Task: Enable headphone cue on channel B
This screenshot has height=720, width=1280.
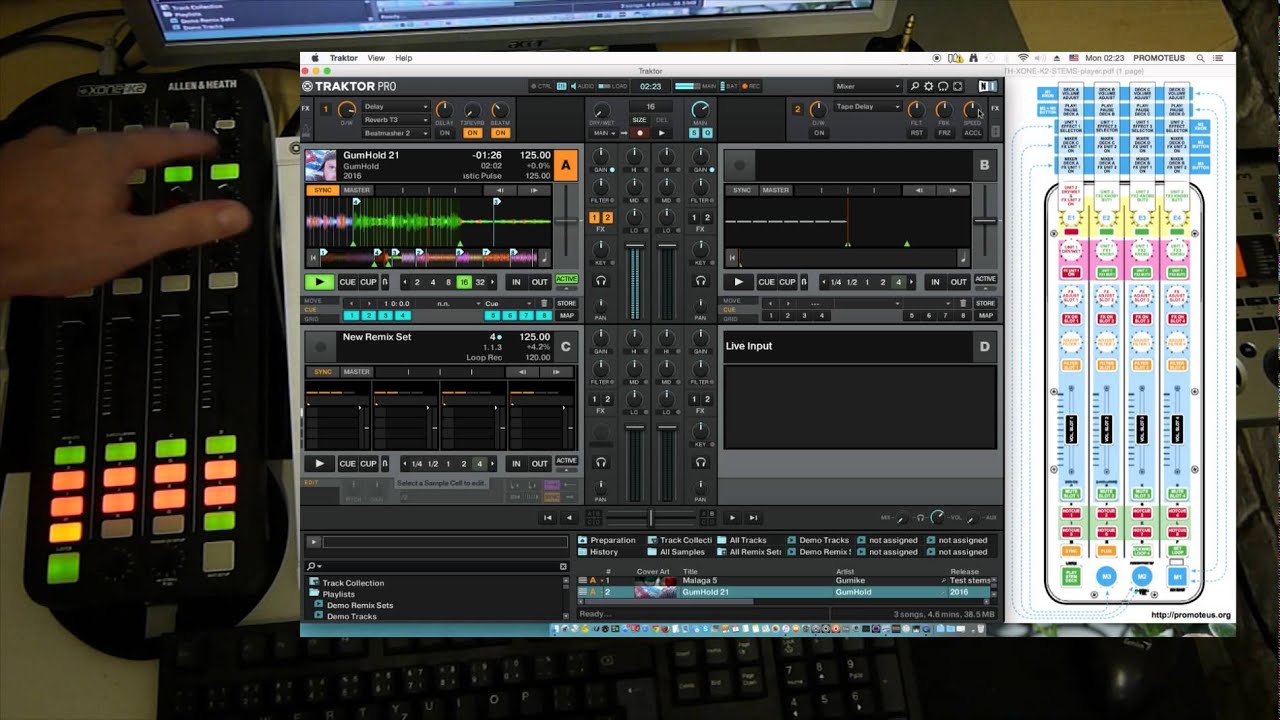Action: pos(700,282)
